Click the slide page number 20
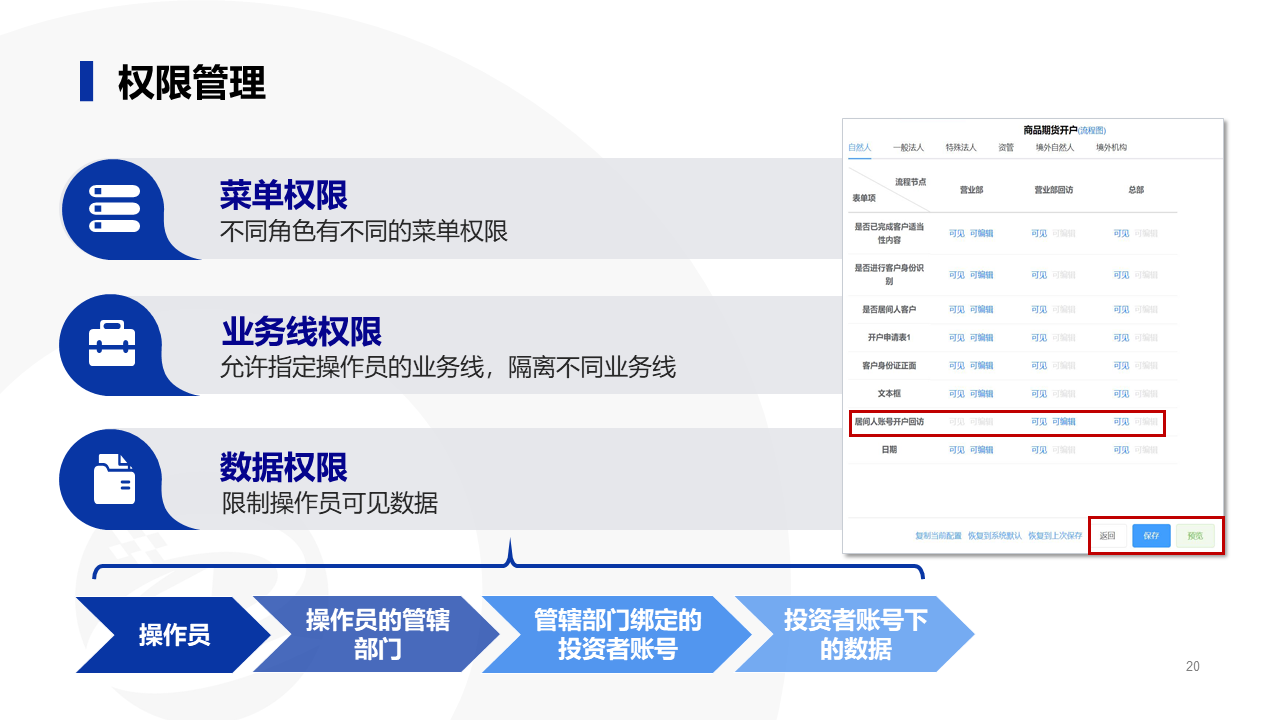Image resolution: width=1280 pixels, height=720 pixels. pos(1192,667)
